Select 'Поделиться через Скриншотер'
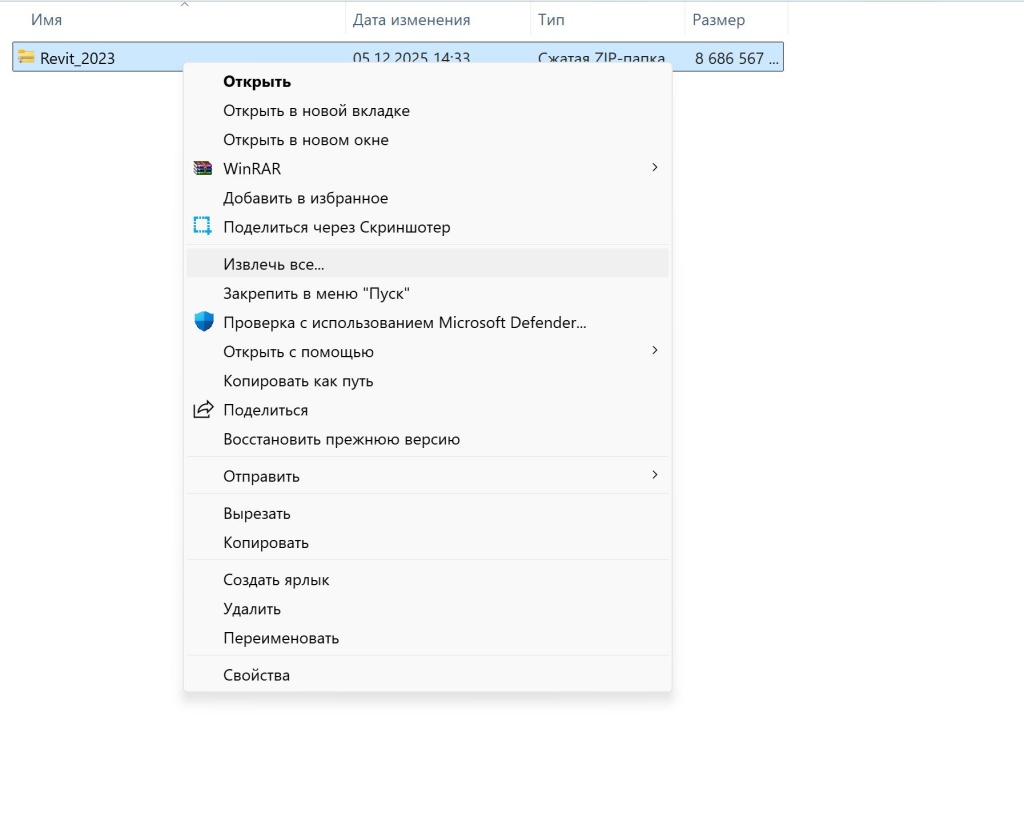This screenshot has height=824, width=1024. coord(428,227)
